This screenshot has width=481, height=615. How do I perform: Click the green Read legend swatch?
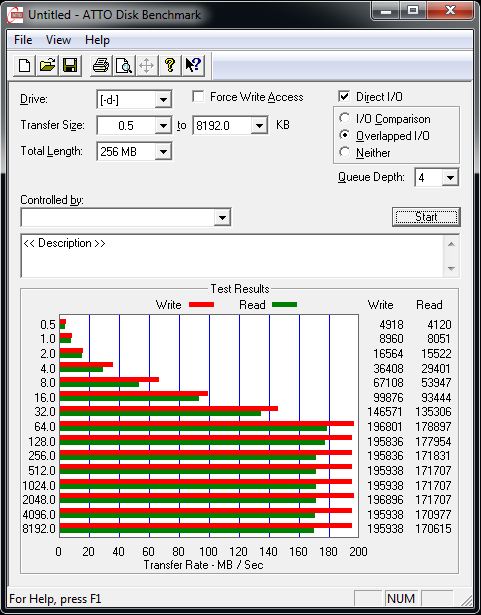(284, 304)
